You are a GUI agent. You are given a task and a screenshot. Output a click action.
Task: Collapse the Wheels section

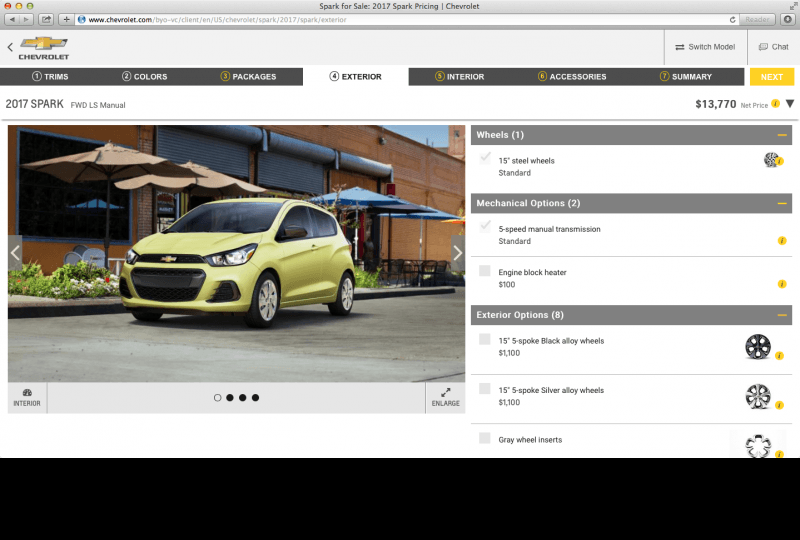(x=782, y=135)
